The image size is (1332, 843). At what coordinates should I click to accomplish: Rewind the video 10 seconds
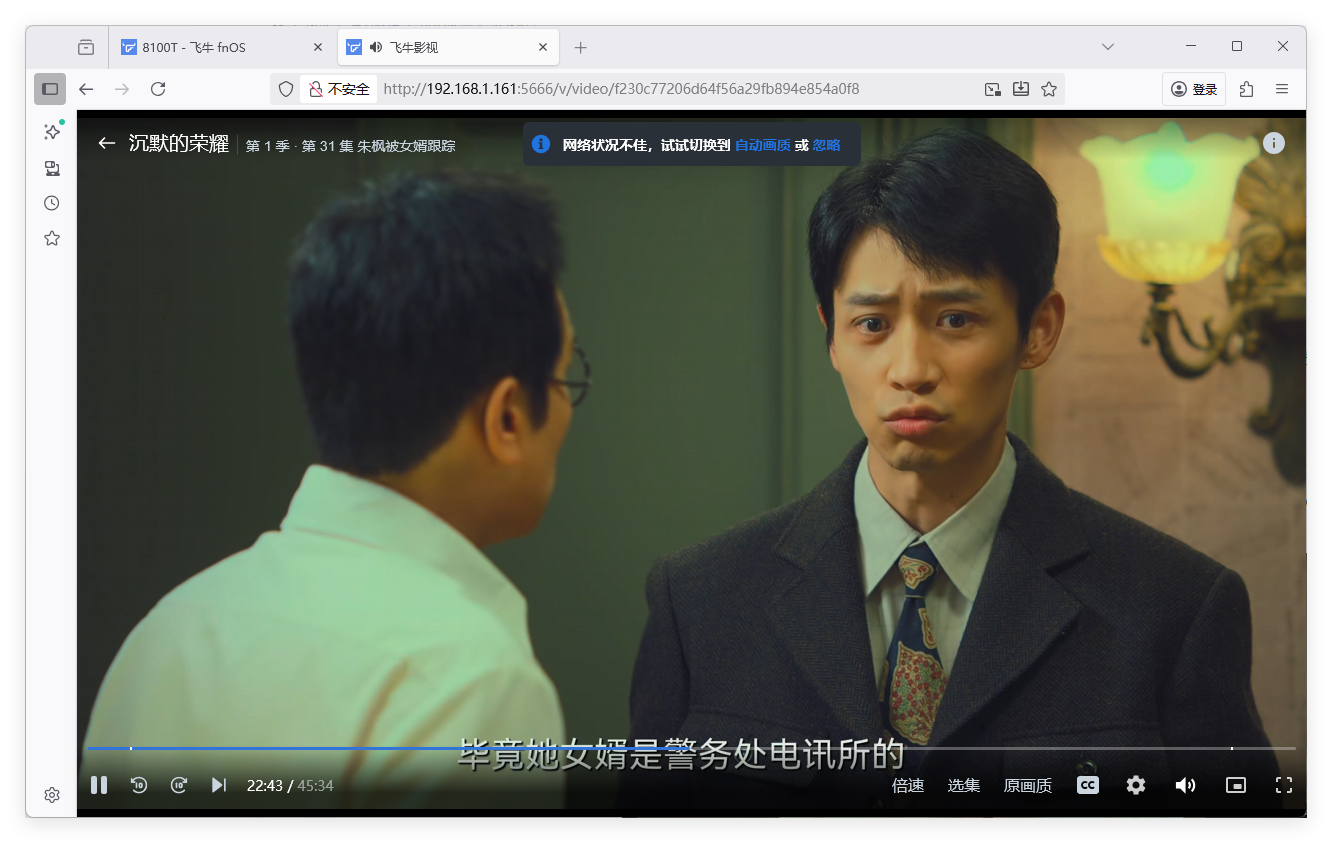[x=139, y=785]
